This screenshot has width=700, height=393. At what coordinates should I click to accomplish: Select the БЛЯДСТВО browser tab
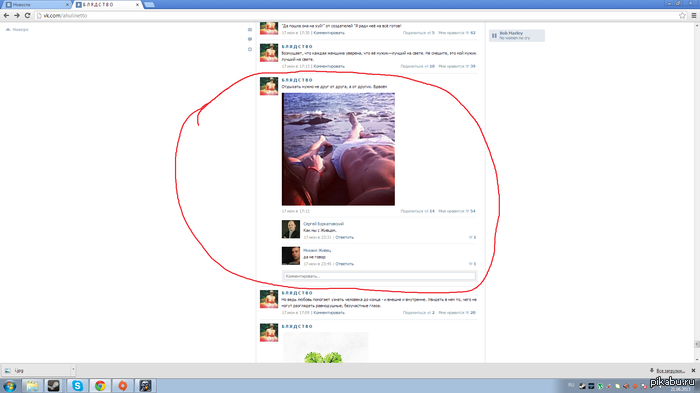106,4
